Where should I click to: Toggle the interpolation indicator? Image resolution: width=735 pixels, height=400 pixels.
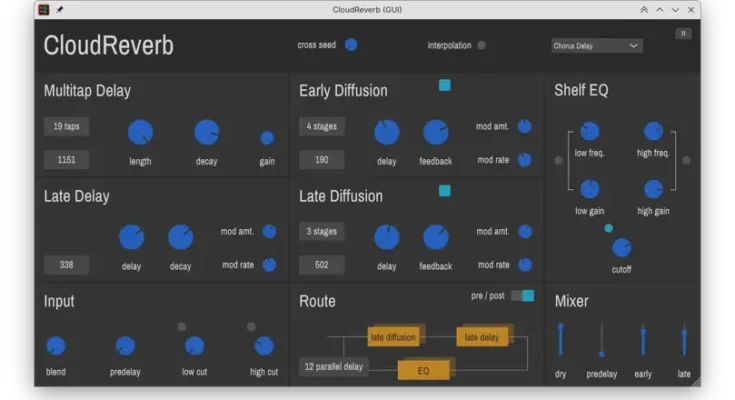(x=481, y=45)
